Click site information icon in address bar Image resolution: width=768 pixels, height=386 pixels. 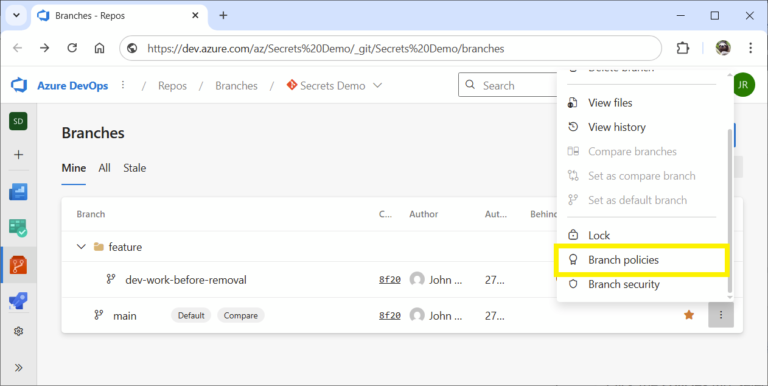click(x=132, y=48)
